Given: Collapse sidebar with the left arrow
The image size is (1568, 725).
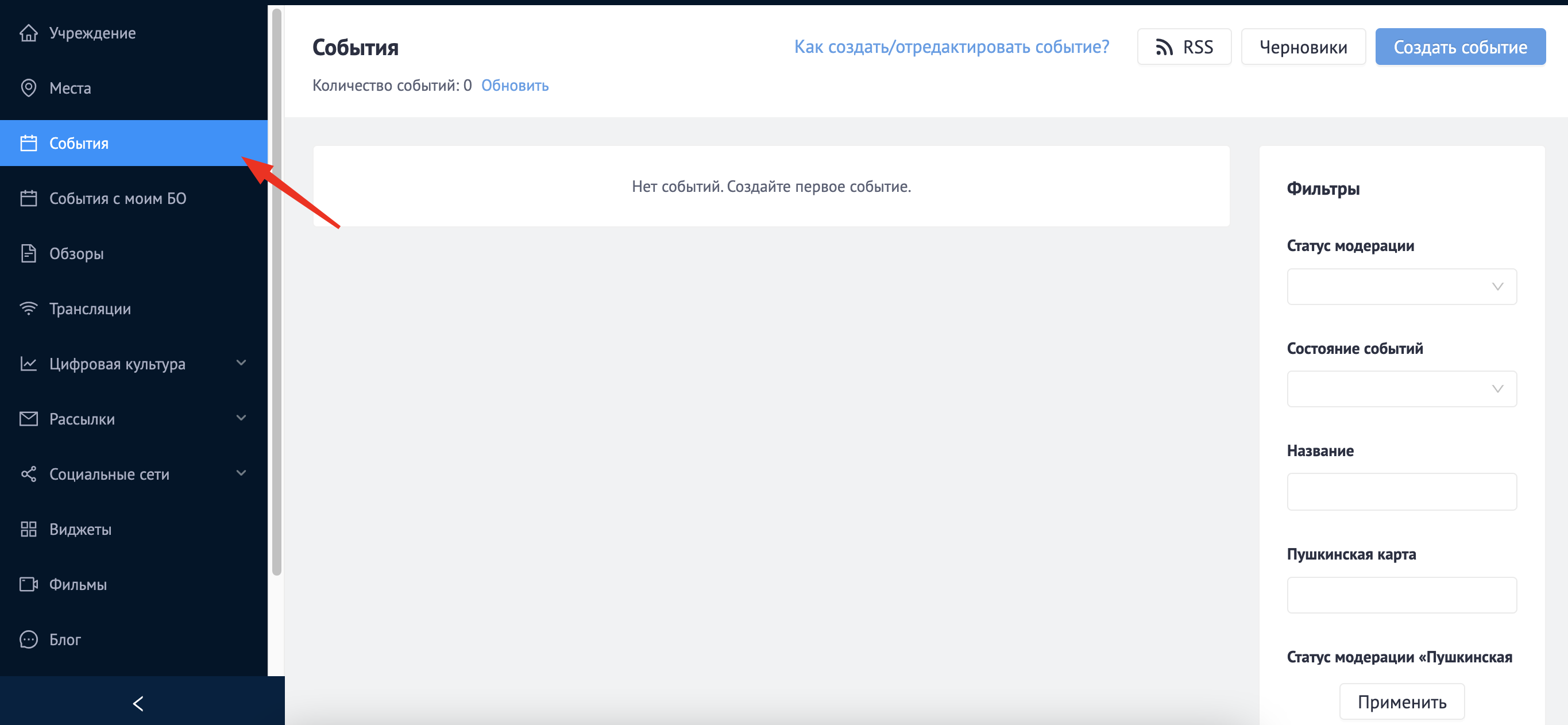Looking at the screenshot, I should pos(139,704).
